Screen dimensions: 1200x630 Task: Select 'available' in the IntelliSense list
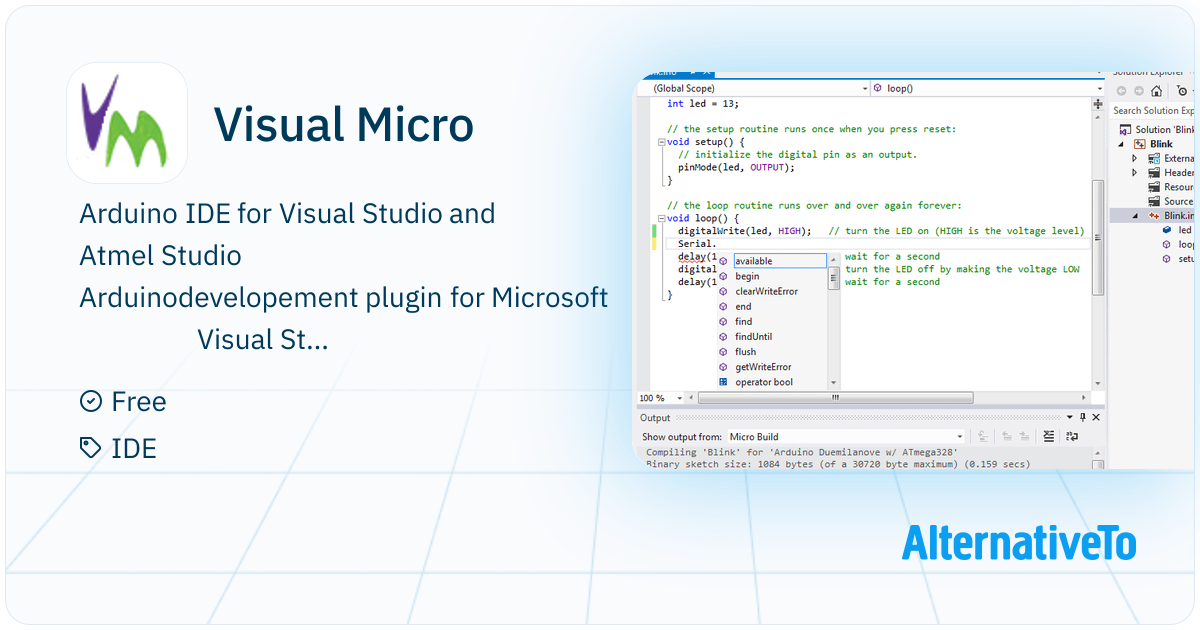tap(779, 261)
